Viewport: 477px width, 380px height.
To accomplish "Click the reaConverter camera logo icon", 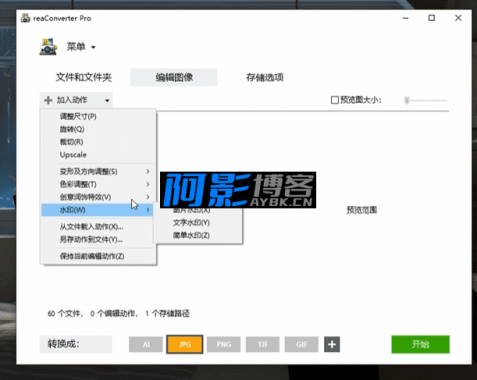I will (x=48, y=46).
